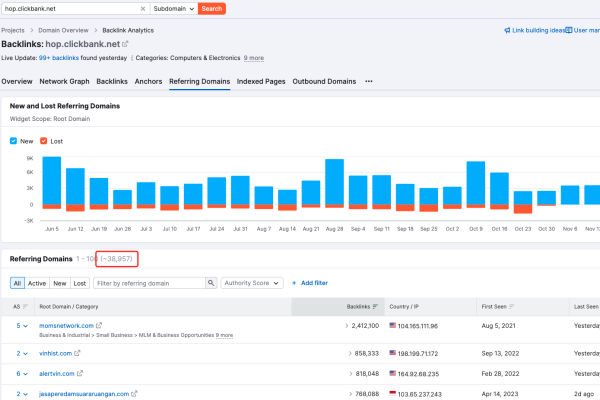The width and height of the screenshot is (600, 400).
Task: Select the Jun 5 bar in chart
Action: click(x=52, y=181)
